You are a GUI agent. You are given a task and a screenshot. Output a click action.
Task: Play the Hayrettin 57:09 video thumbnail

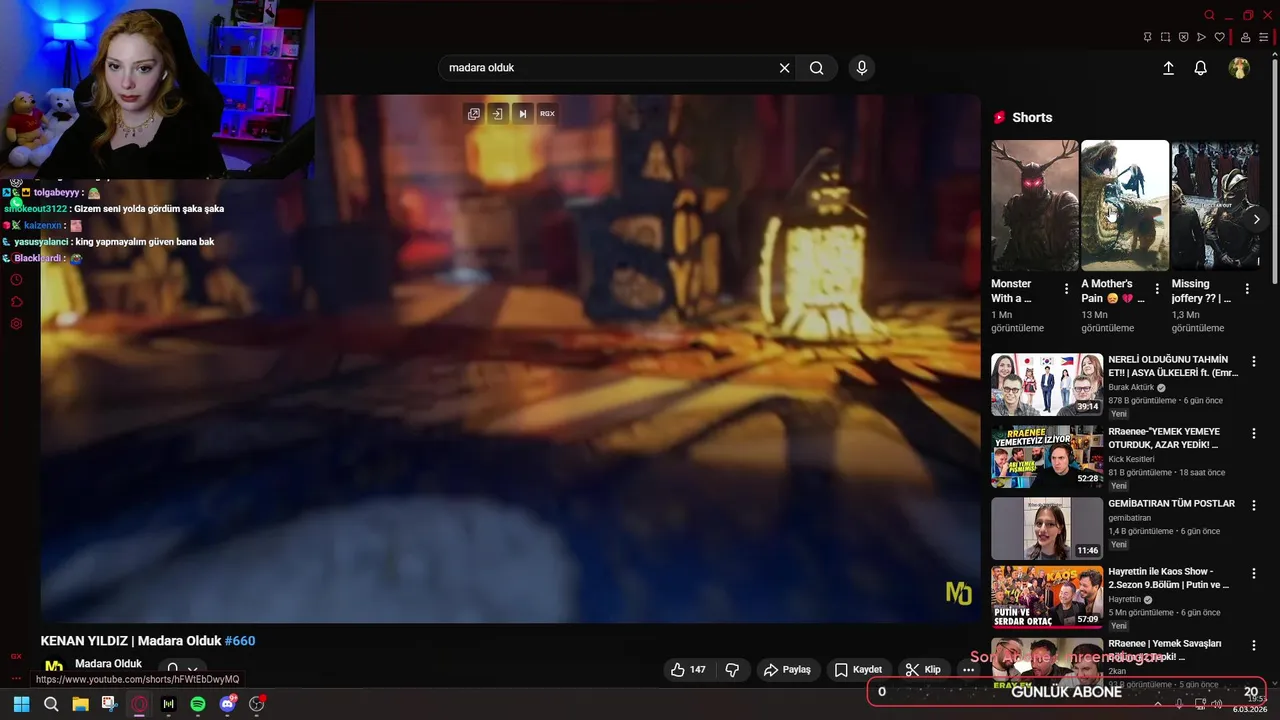(x=1047, y=597)
